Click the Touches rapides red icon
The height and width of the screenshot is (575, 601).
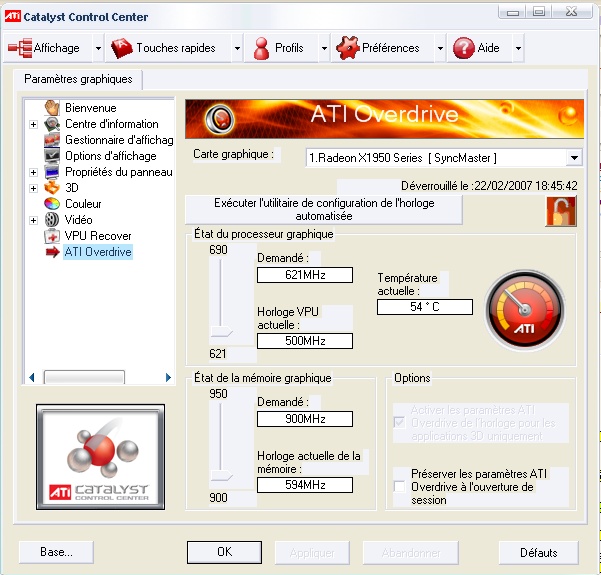121,48
